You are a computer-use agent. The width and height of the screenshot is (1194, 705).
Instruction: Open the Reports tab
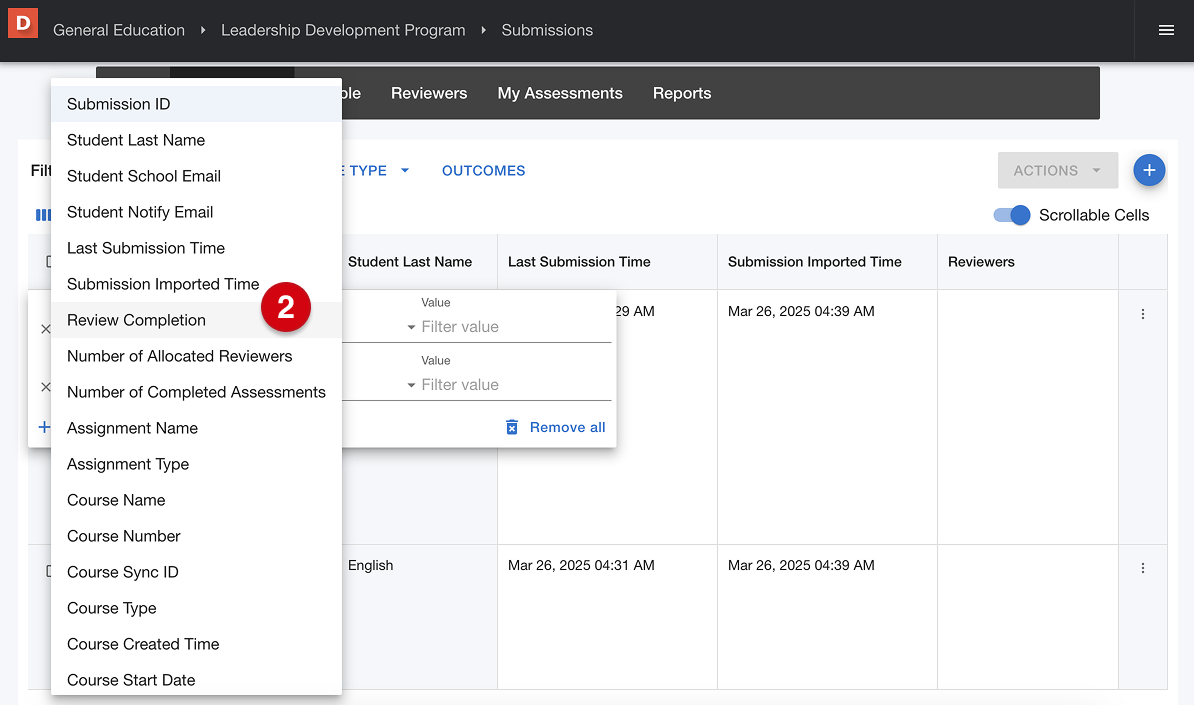coord(682,93)
